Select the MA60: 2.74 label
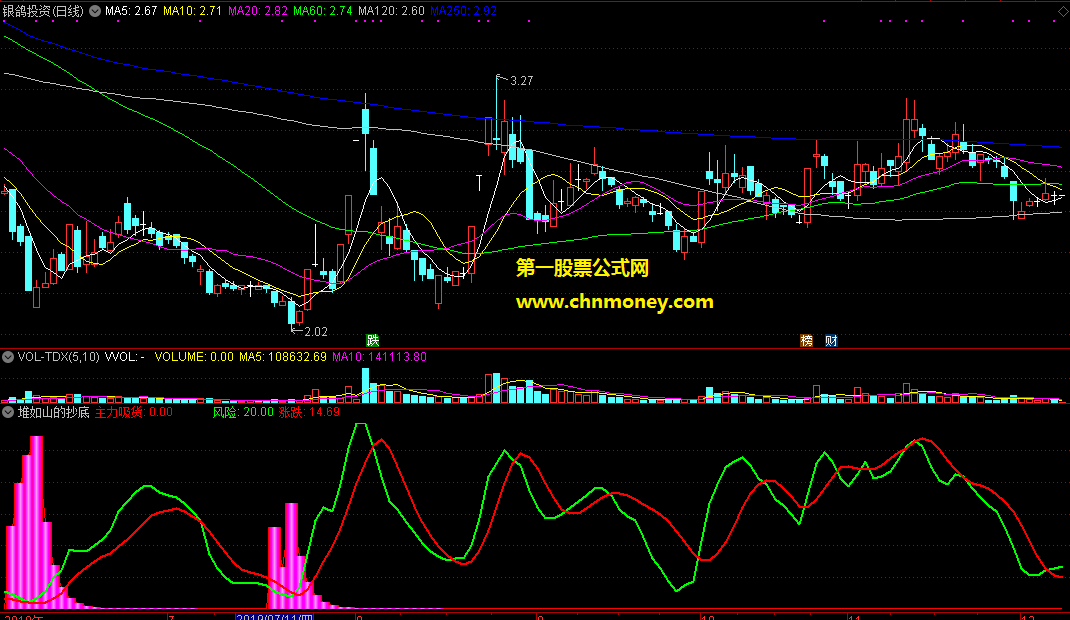 [x=323, y=11]
